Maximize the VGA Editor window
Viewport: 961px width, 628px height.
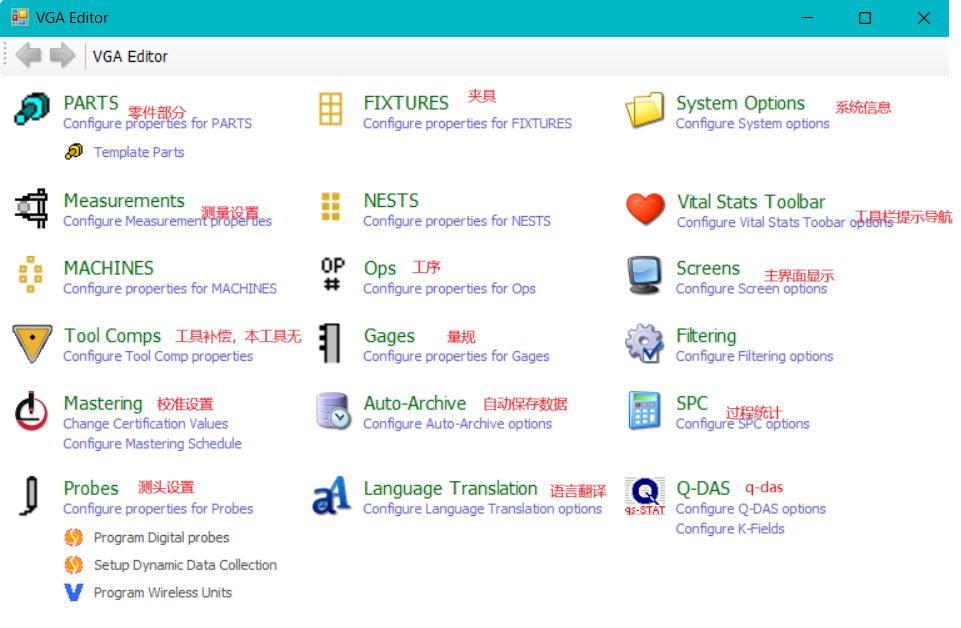pos(865,18)
